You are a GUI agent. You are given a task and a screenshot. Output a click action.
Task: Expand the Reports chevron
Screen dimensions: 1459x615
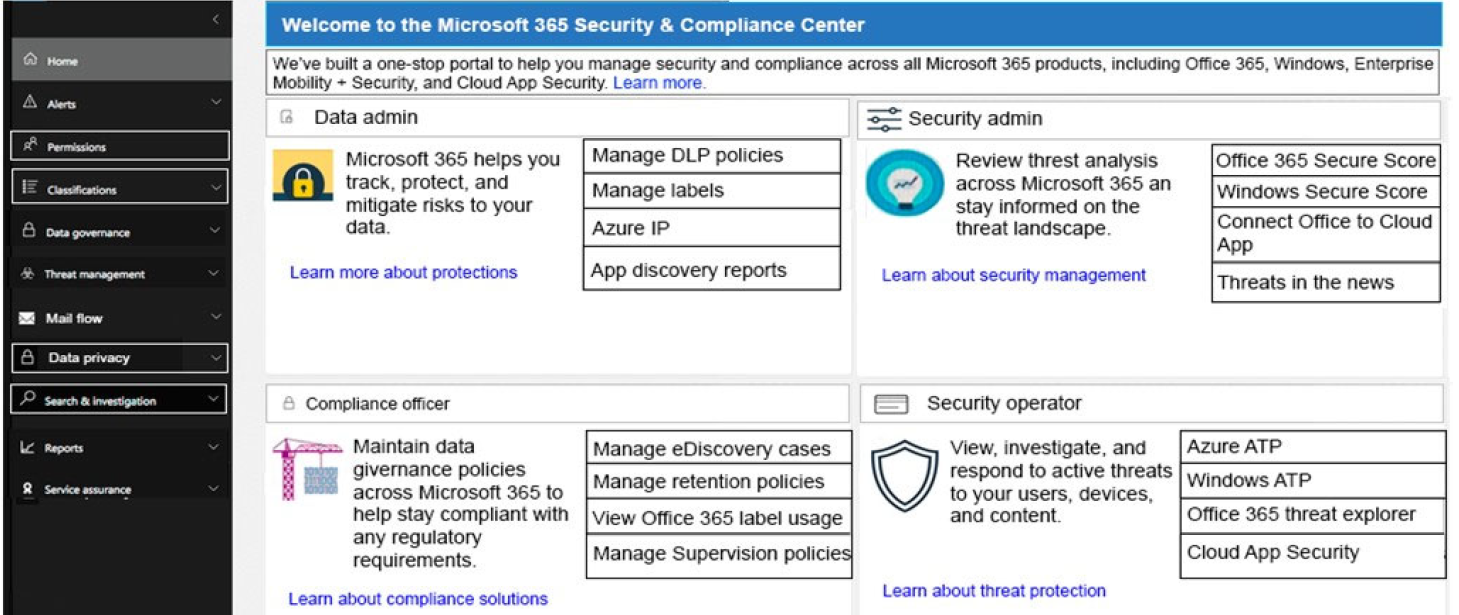pyautogui.click(x=214, y=447)
